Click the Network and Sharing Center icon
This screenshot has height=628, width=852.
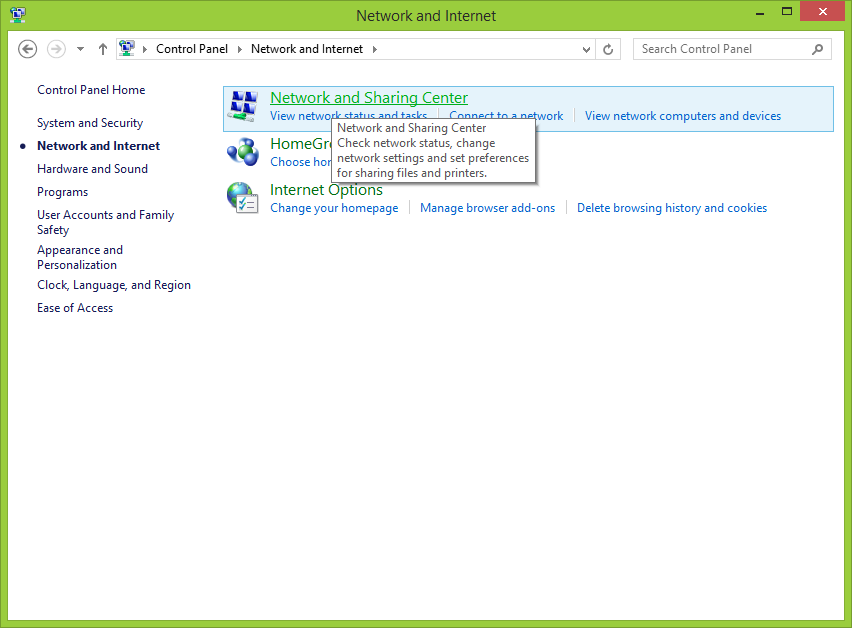(x=243, y=106)
